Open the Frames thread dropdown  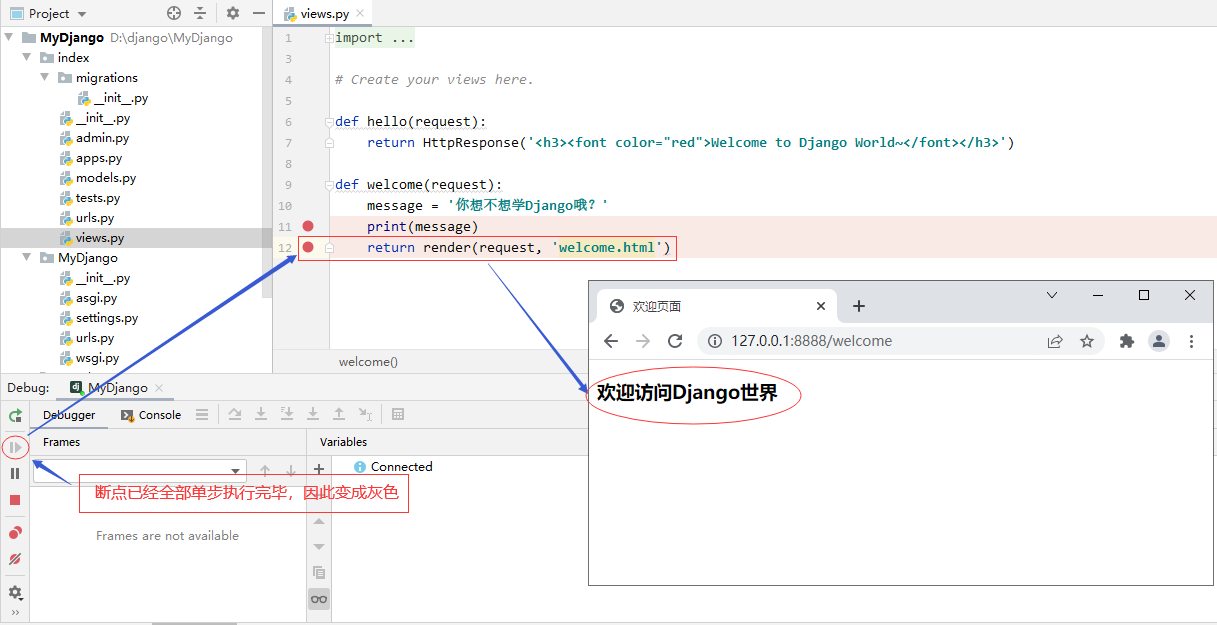[x=139, y=470]
